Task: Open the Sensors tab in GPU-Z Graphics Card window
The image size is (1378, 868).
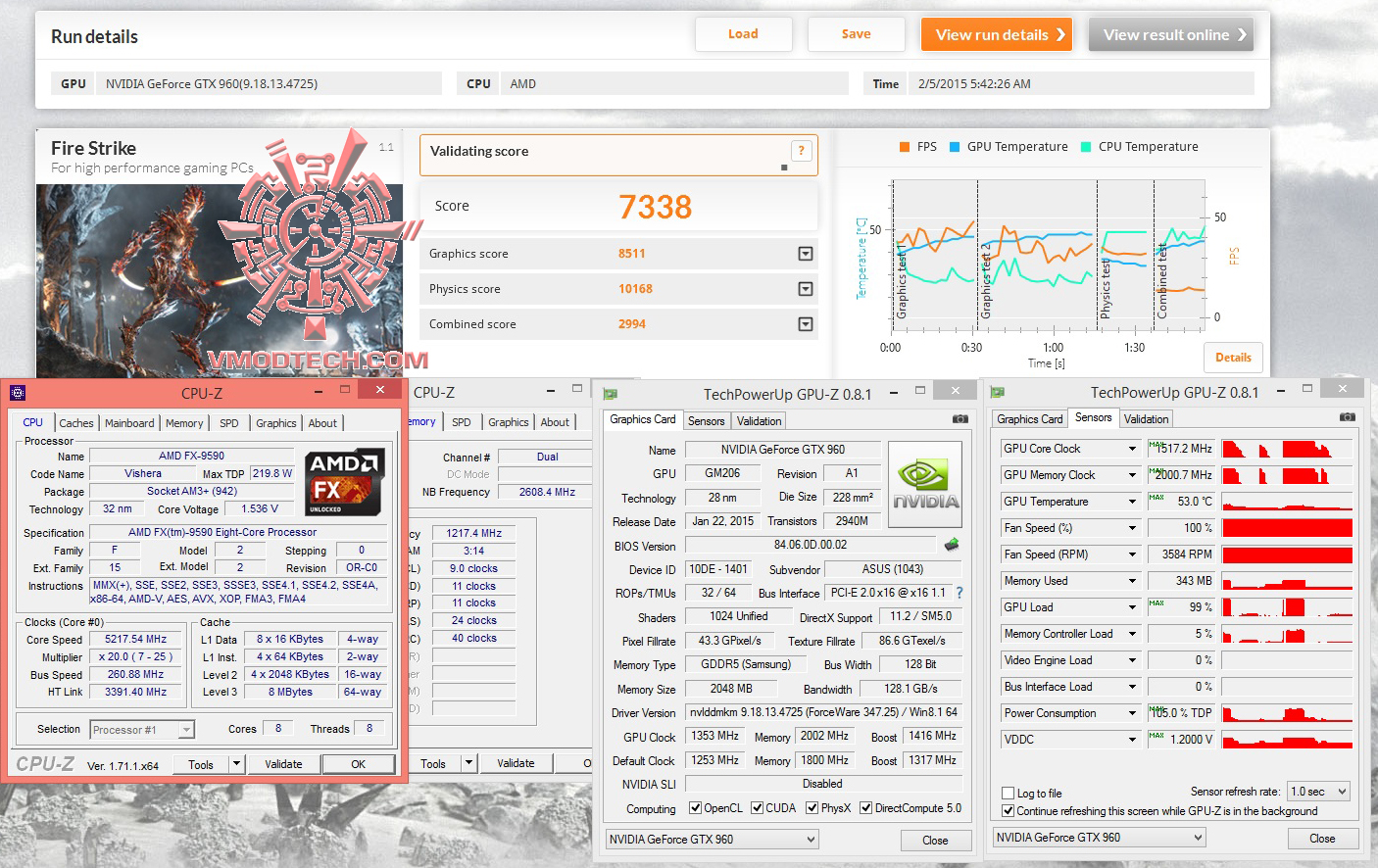Action: (x=706, y=421)
